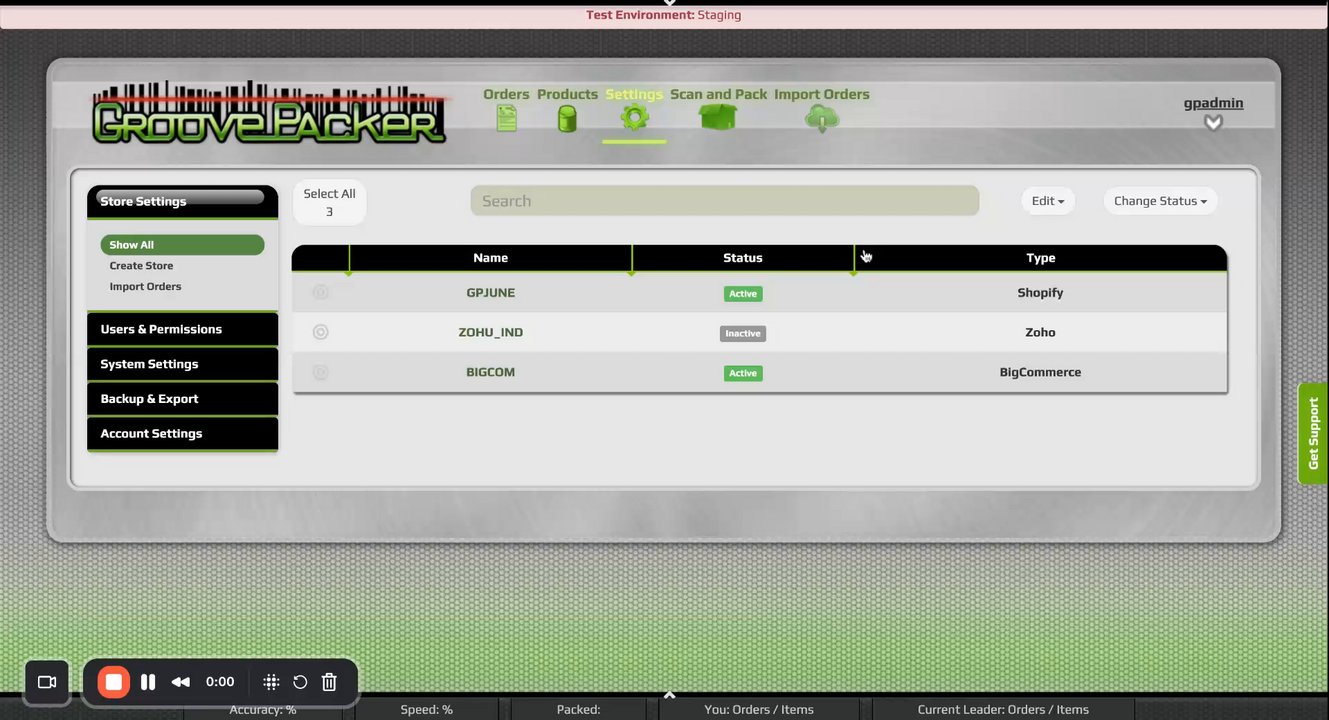Click the Shopify type cell
1329x720 pixels.
(x=1040, y=293)
